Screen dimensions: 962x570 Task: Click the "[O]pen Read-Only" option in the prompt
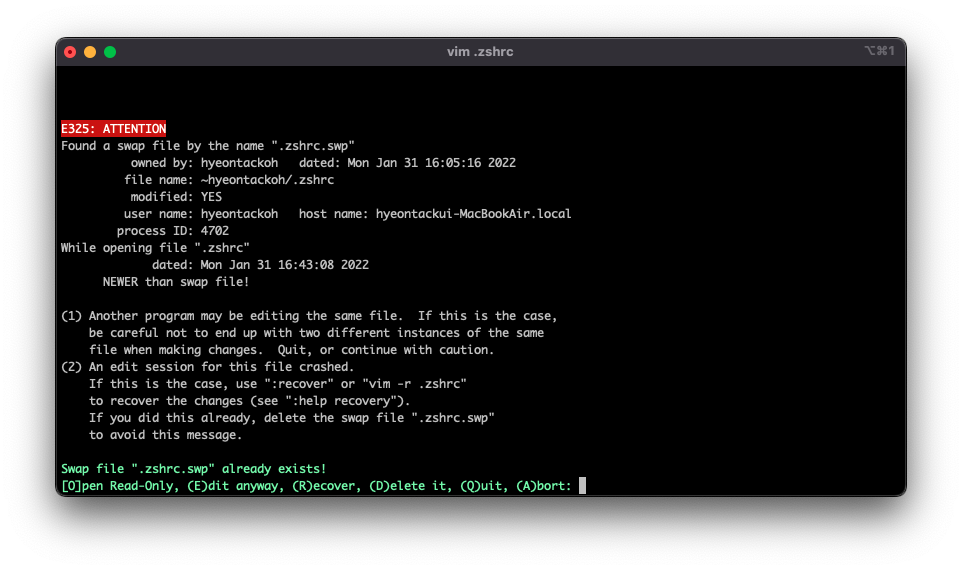click(x=117, y=486)
